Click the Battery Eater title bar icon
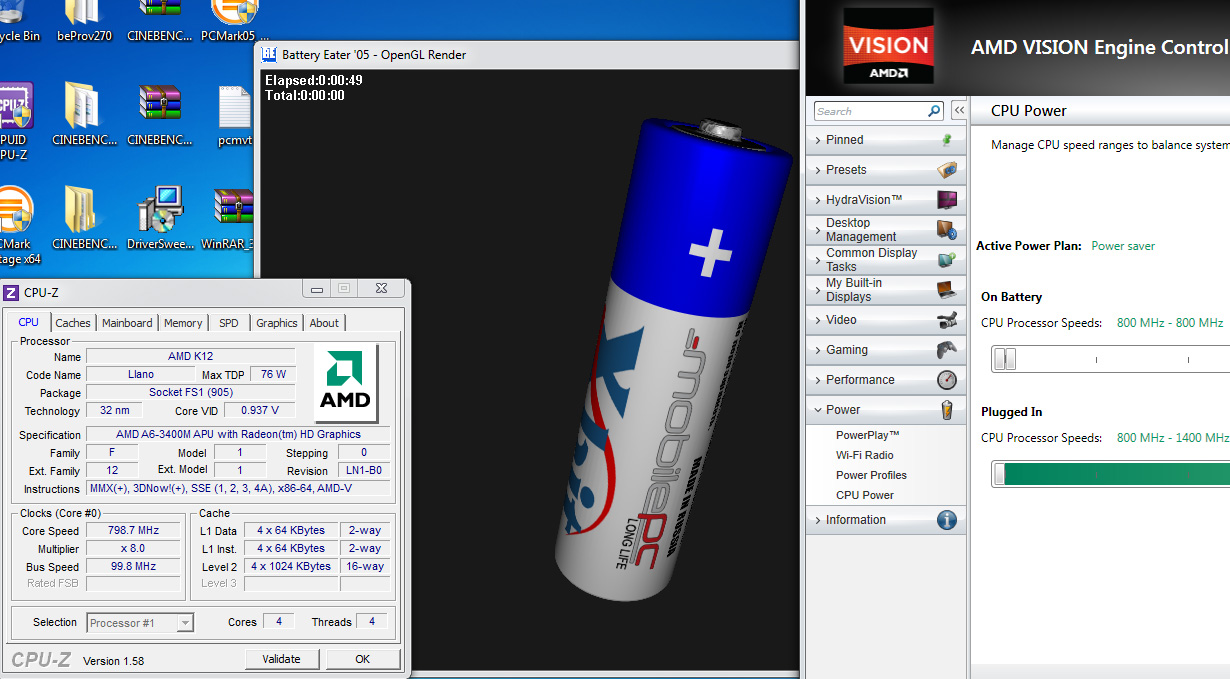This screenshot has width=1230, height=679. click(x=269, y=55)
